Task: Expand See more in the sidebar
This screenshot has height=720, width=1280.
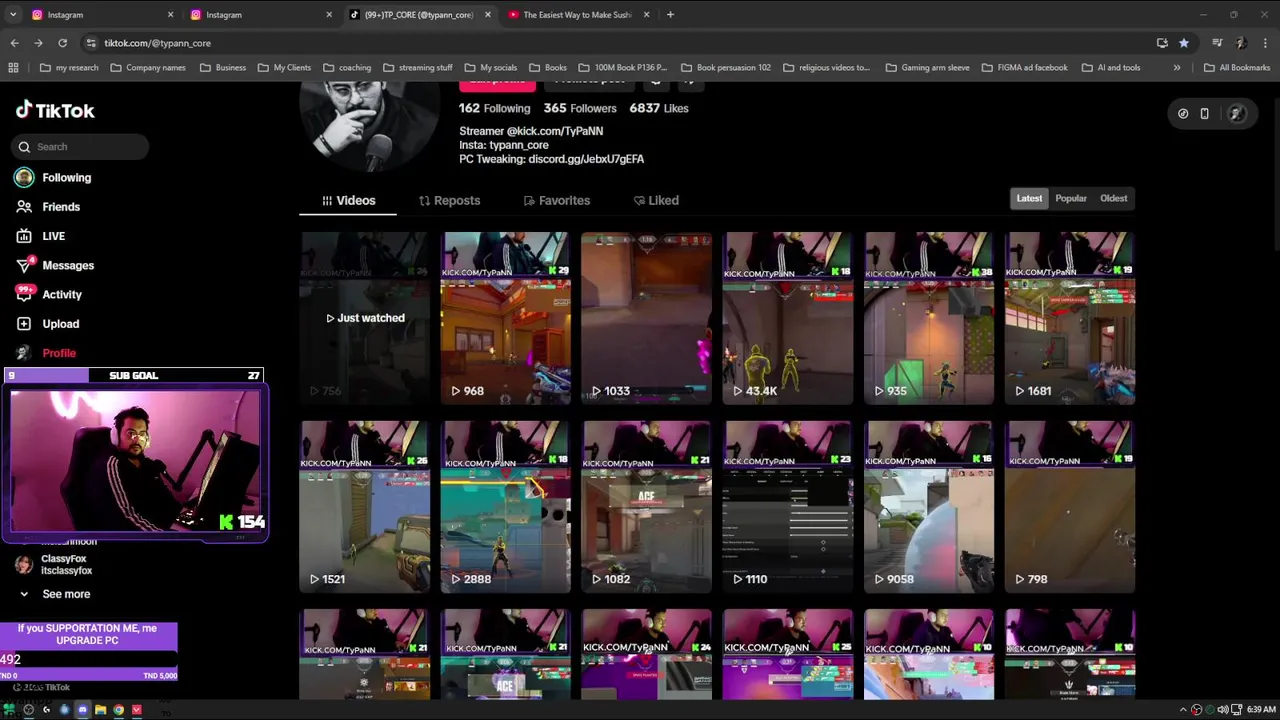Action: point(54,594)
